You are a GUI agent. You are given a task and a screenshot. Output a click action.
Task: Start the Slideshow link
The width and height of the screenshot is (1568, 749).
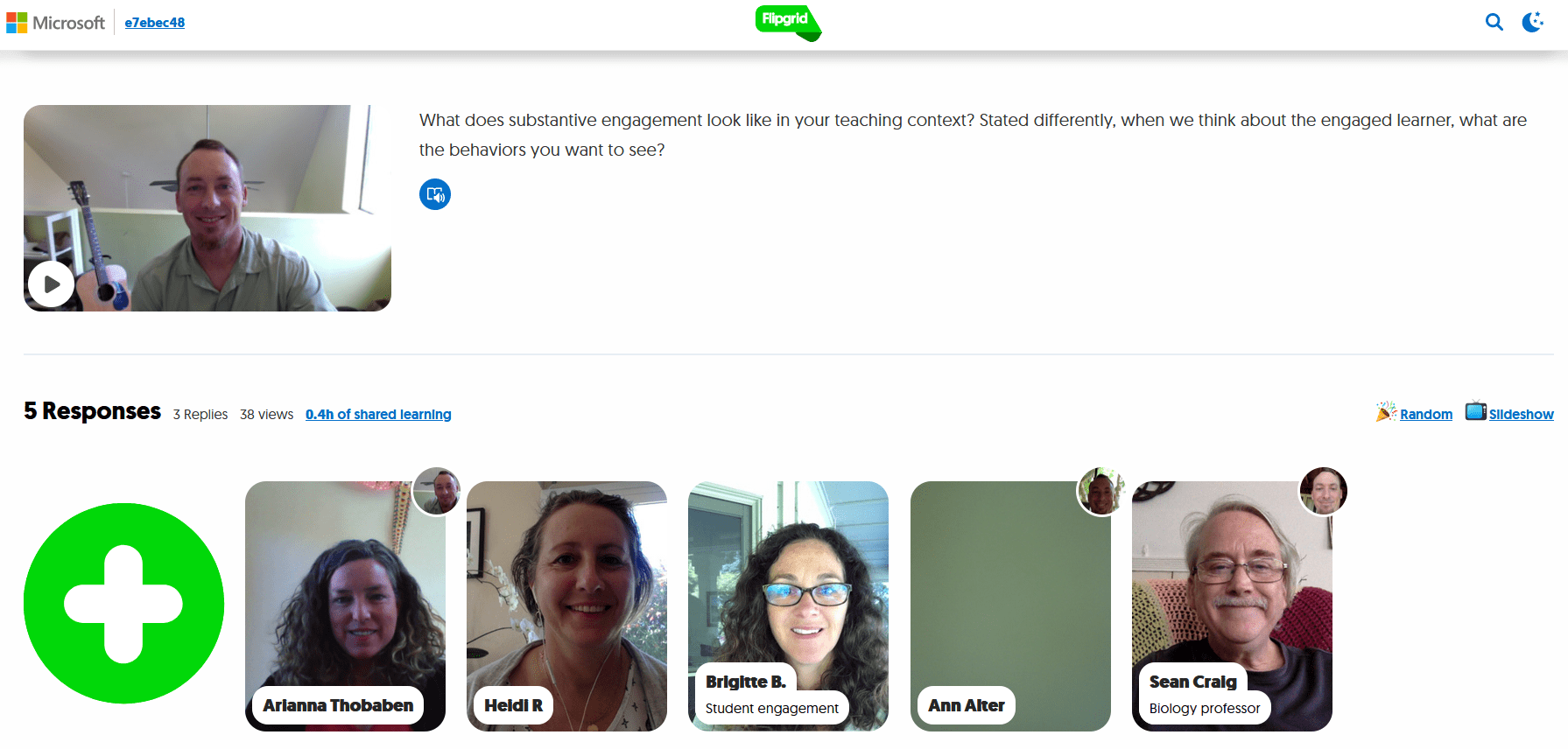pos(1522,415)
